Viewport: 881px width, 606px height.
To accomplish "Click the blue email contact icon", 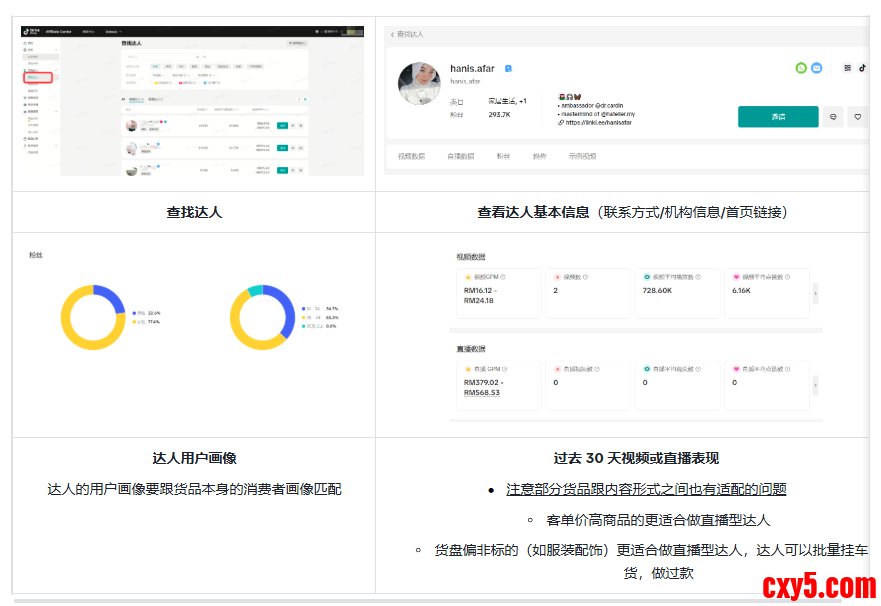I will [x=816, y=68].
